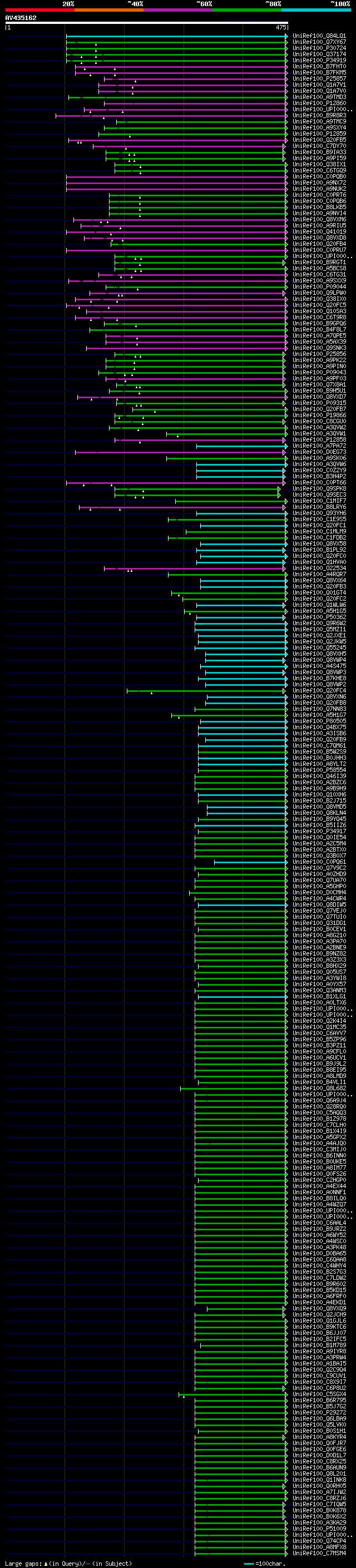Click the red 20% identity legend bar
The height and width of the screenshot is (1568, 356).
coord(39,10)
